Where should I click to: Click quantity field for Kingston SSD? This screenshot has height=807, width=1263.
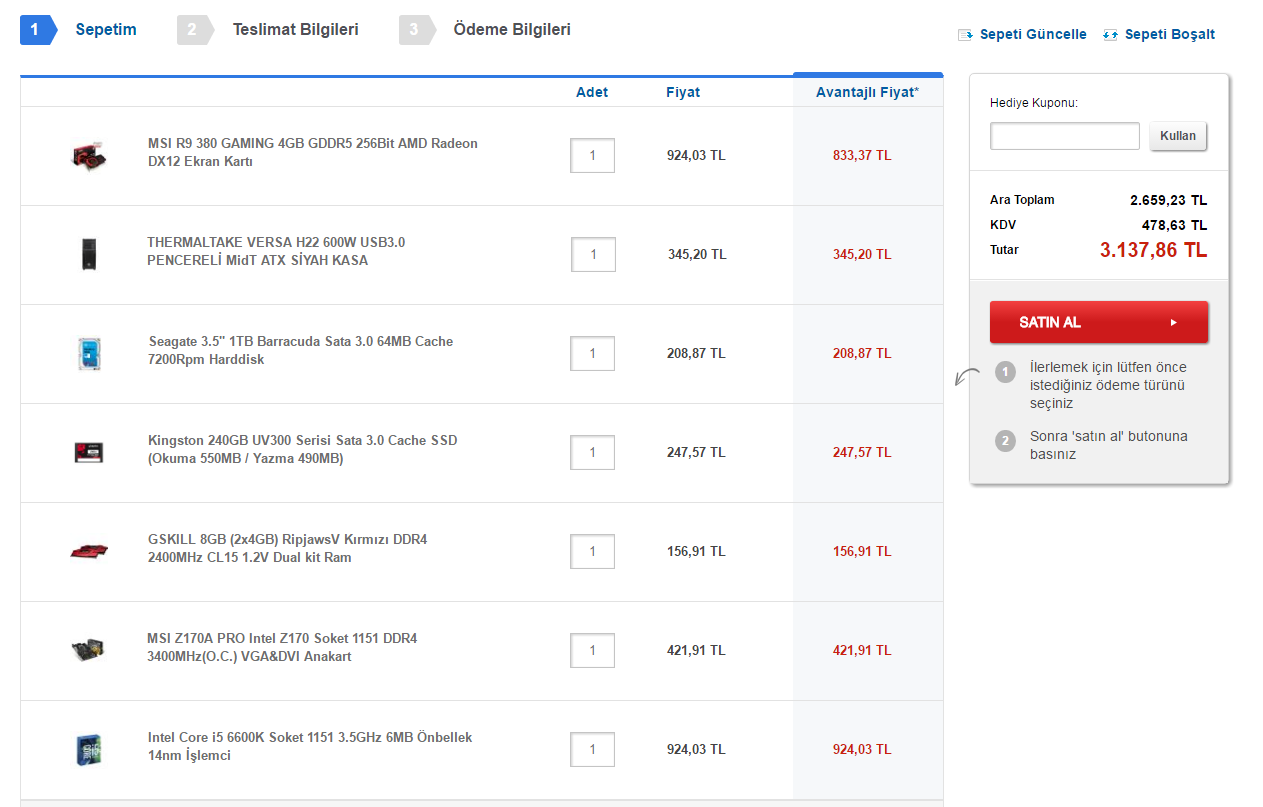pos(592,452)
